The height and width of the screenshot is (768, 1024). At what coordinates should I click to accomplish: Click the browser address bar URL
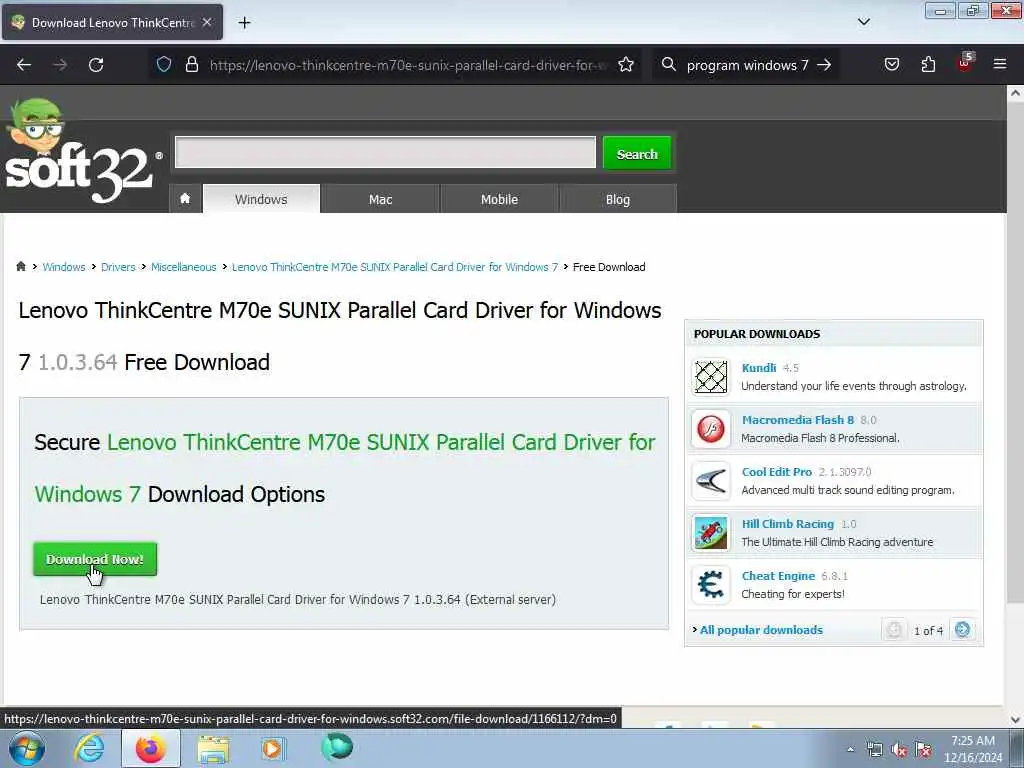click(x=408, y=65)
